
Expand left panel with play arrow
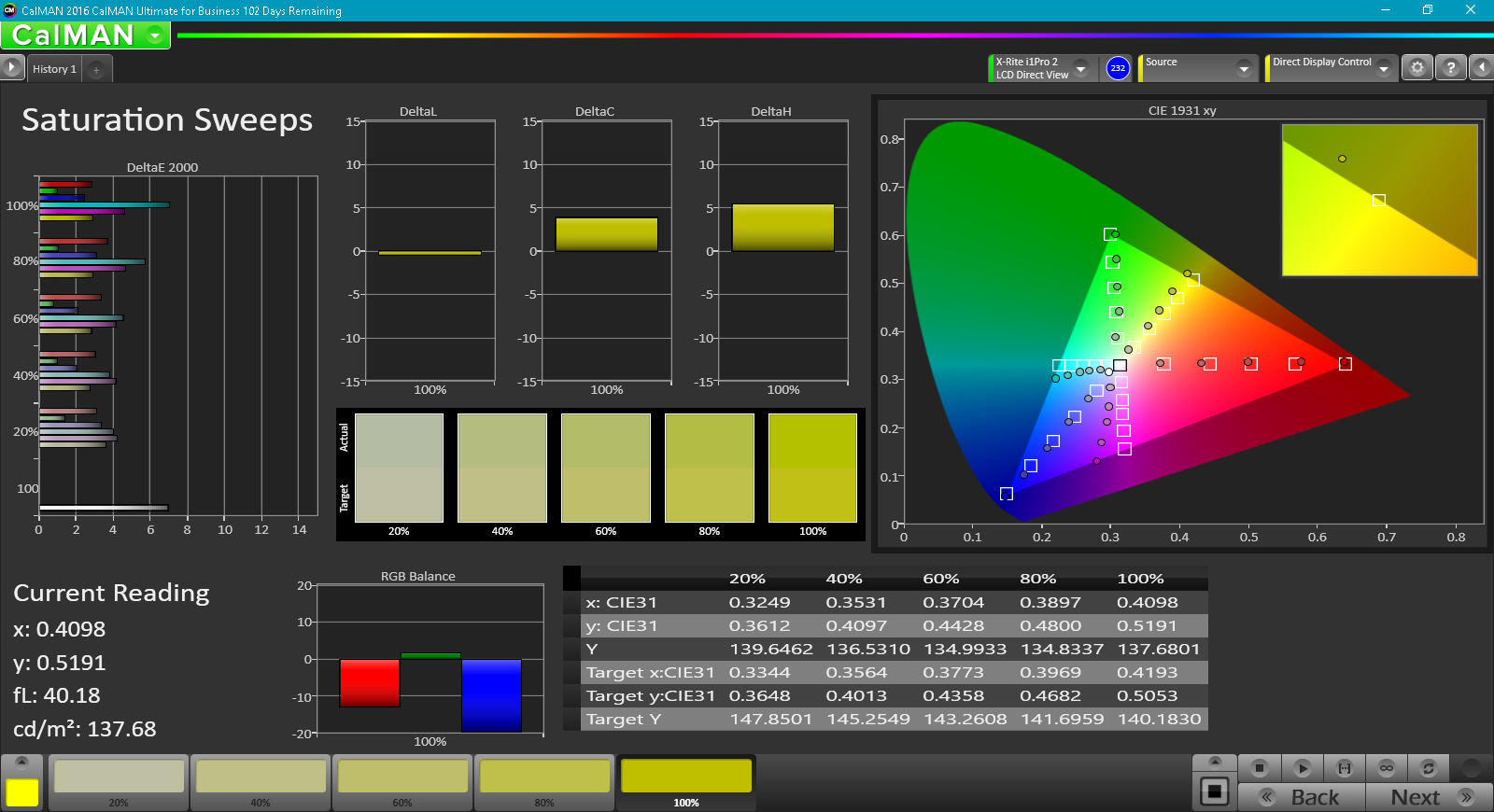tap(11, 67)
